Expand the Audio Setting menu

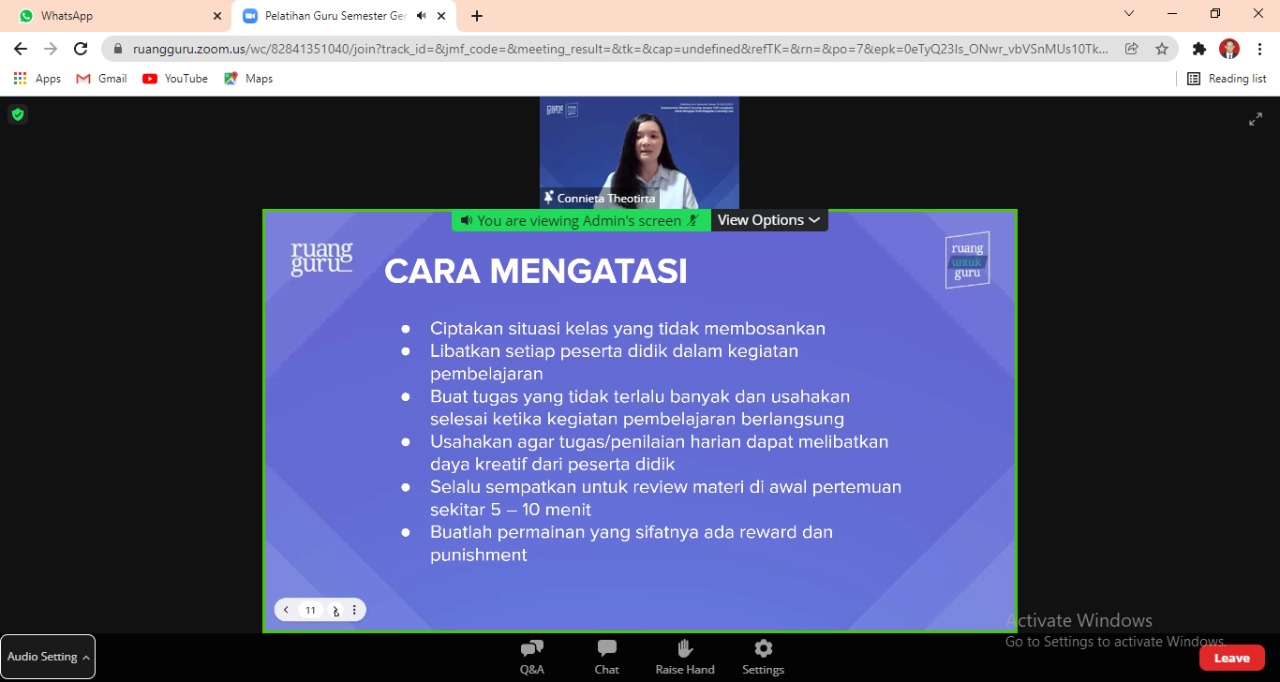point(48,657)
